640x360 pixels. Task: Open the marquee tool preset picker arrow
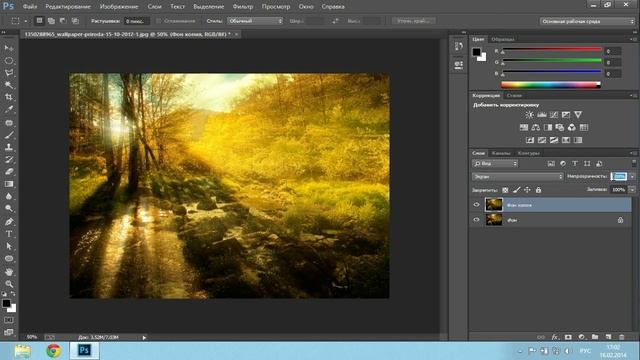(26, 21)
